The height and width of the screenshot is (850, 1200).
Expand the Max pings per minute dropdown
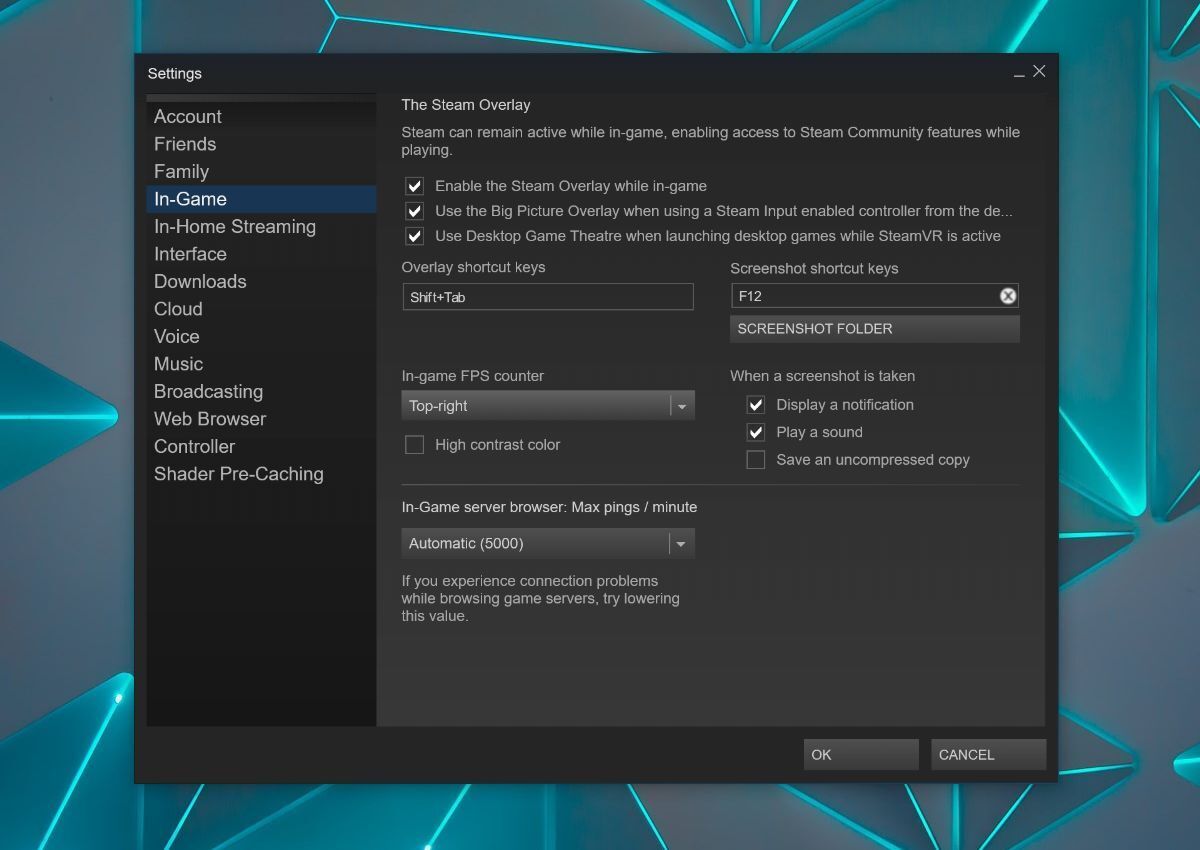[x=547, y=544]
